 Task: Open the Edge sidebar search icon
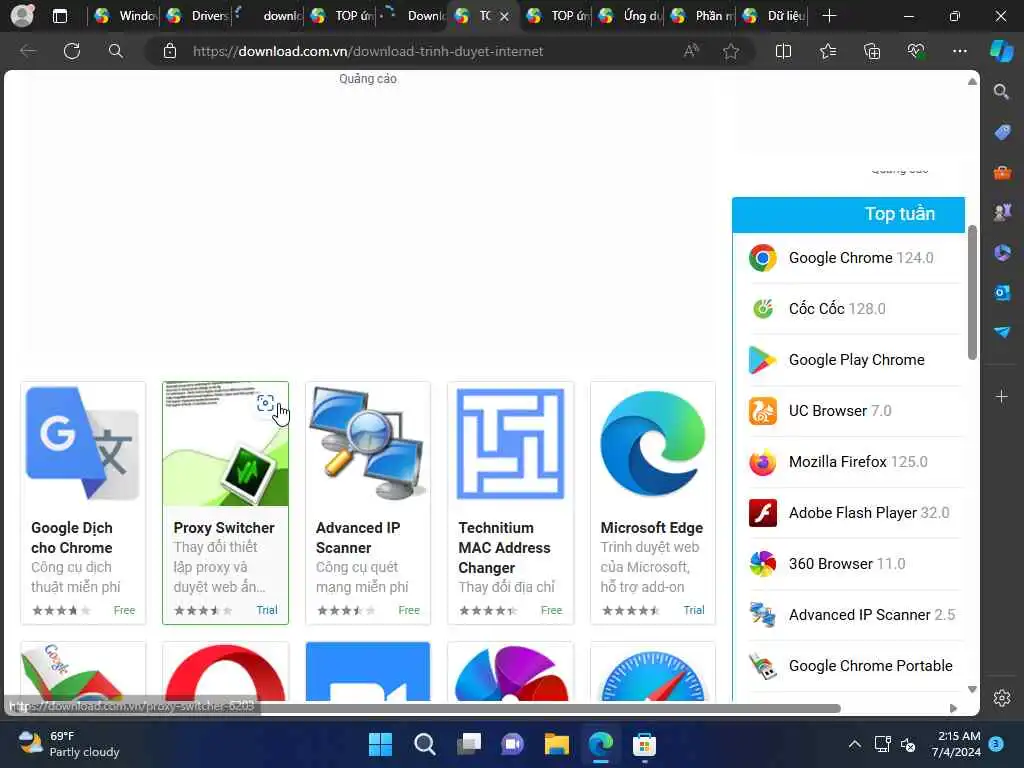[x=1002, y=91]
